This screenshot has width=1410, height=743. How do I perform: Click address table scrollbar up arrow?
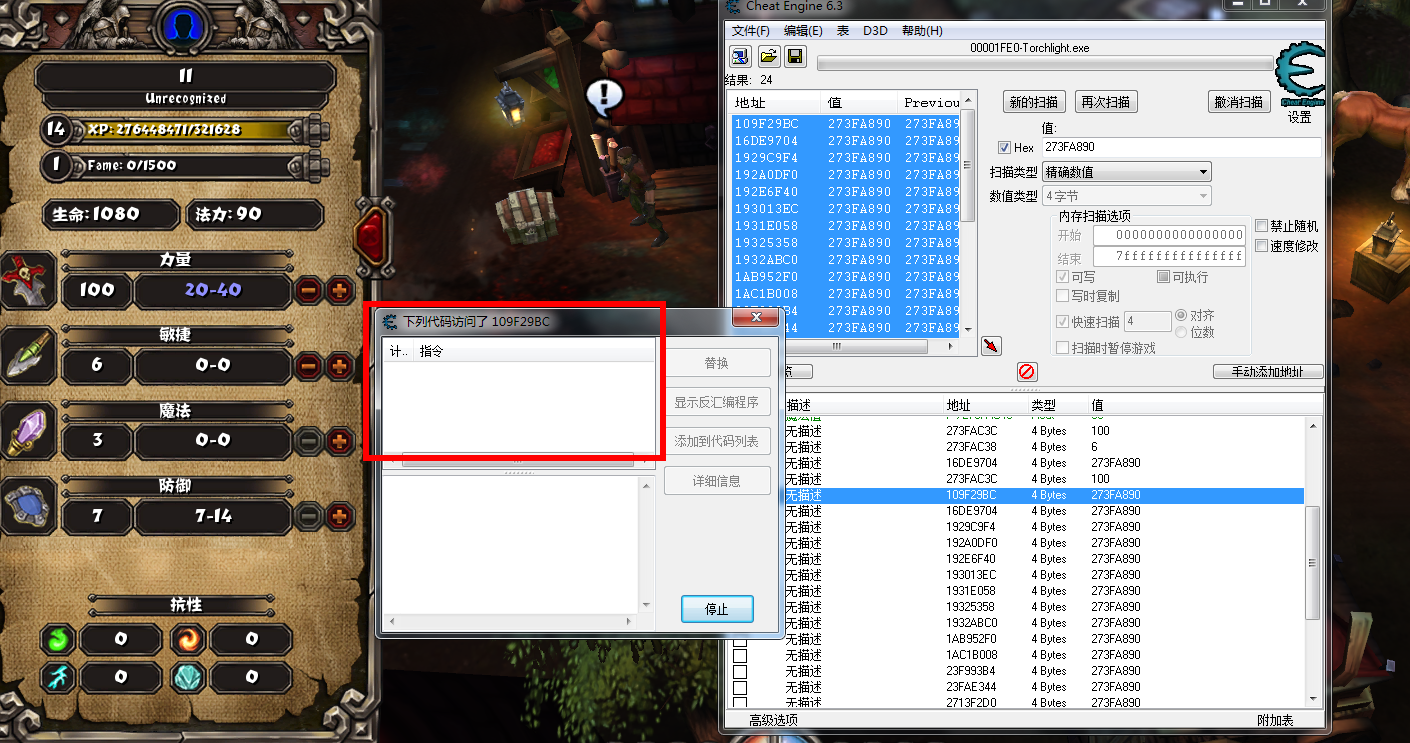point(1312,426)
